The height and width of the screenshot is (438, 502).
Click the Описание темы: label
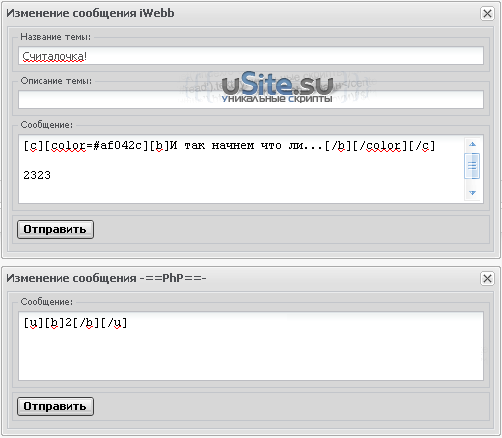point(56,81)
